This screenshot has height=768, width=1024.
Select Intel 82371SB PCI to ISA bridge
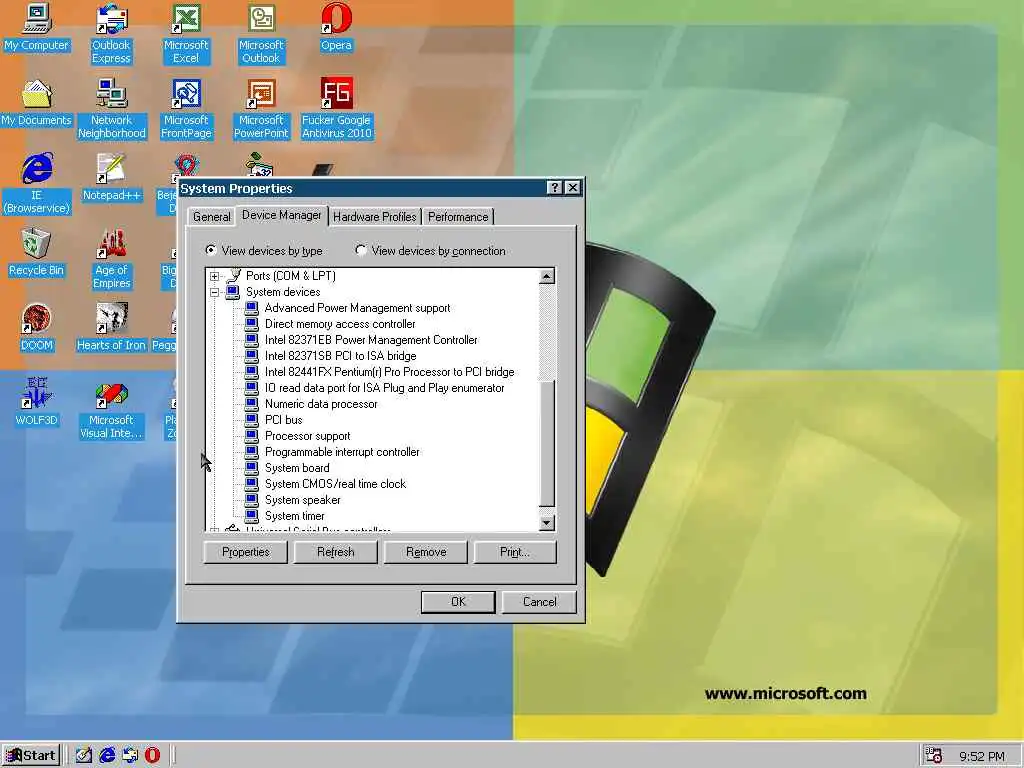coord(340,356)
